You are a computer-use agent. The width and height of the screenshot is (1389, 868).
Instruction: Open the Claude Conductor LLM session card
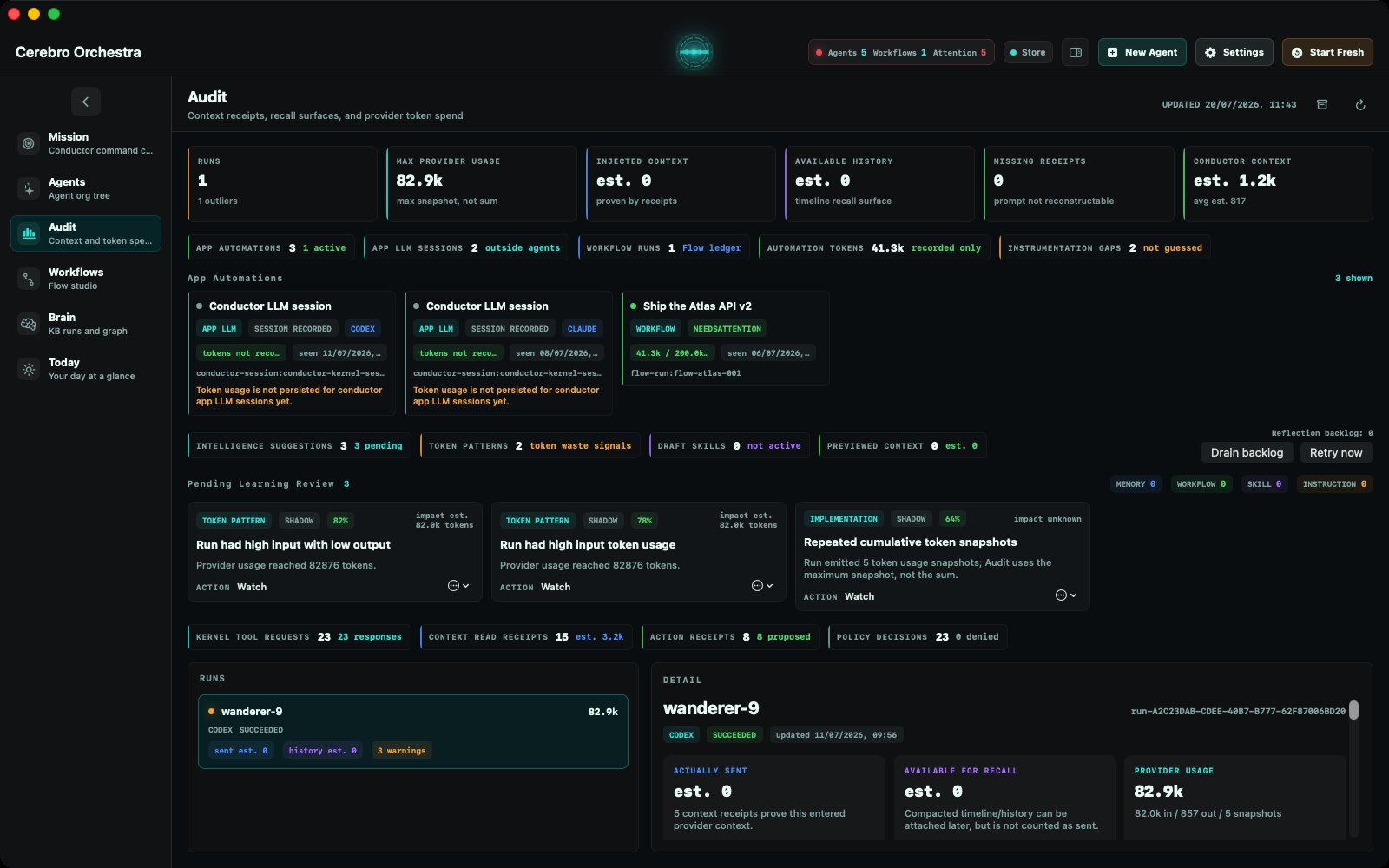[508, 353]
